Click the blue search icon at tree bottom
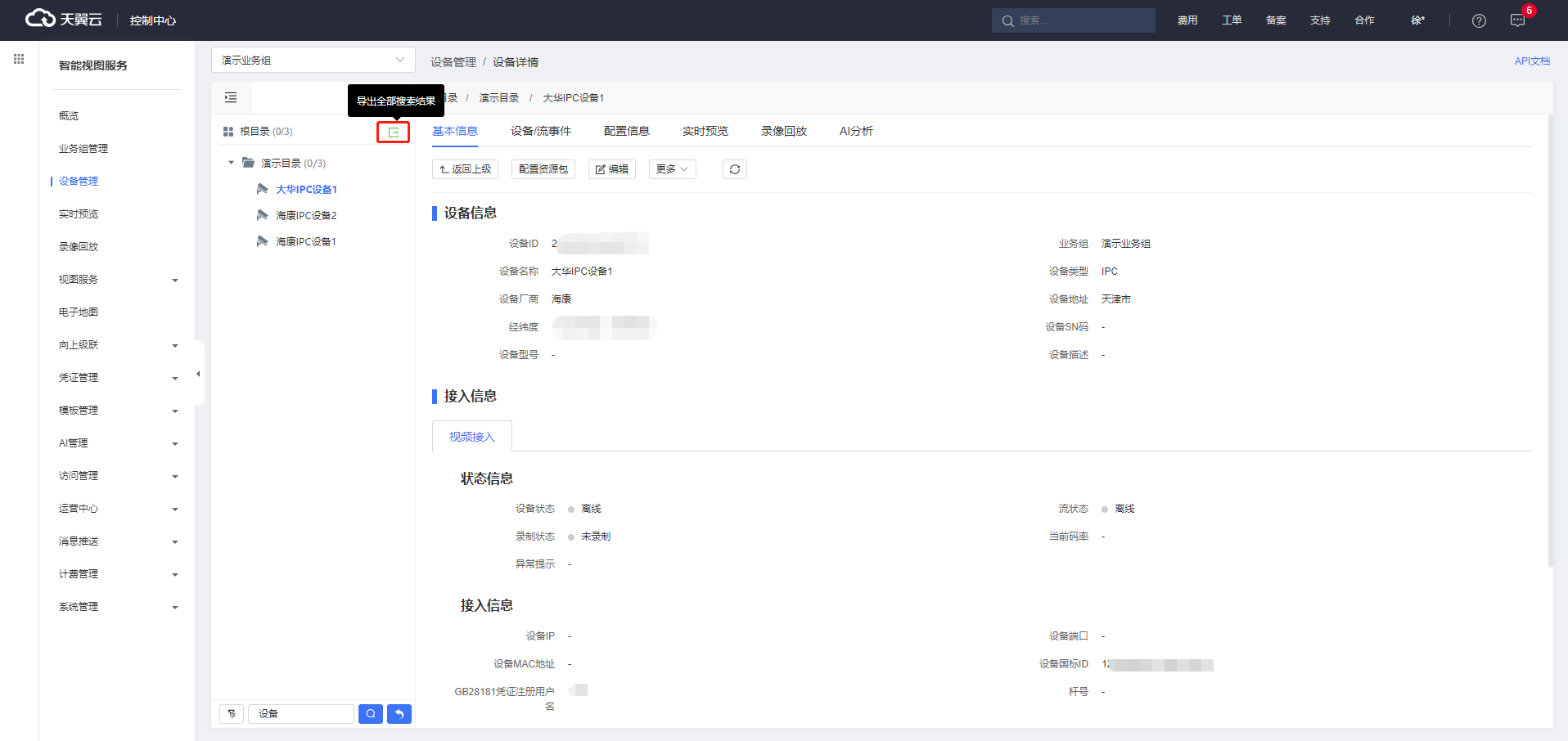Screen dimensions: 1568x741 tap(370, 713)
